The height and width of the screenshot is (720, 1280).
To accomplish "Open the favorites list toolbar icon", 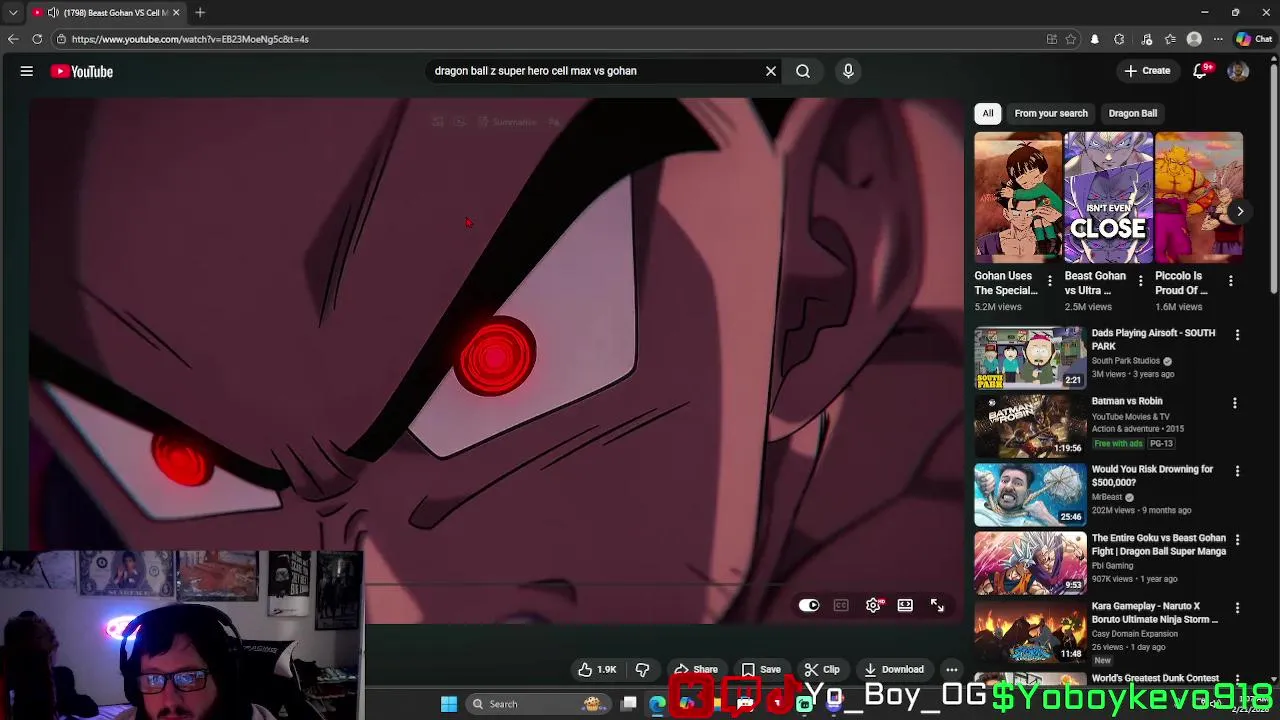I will [1170, 39].
